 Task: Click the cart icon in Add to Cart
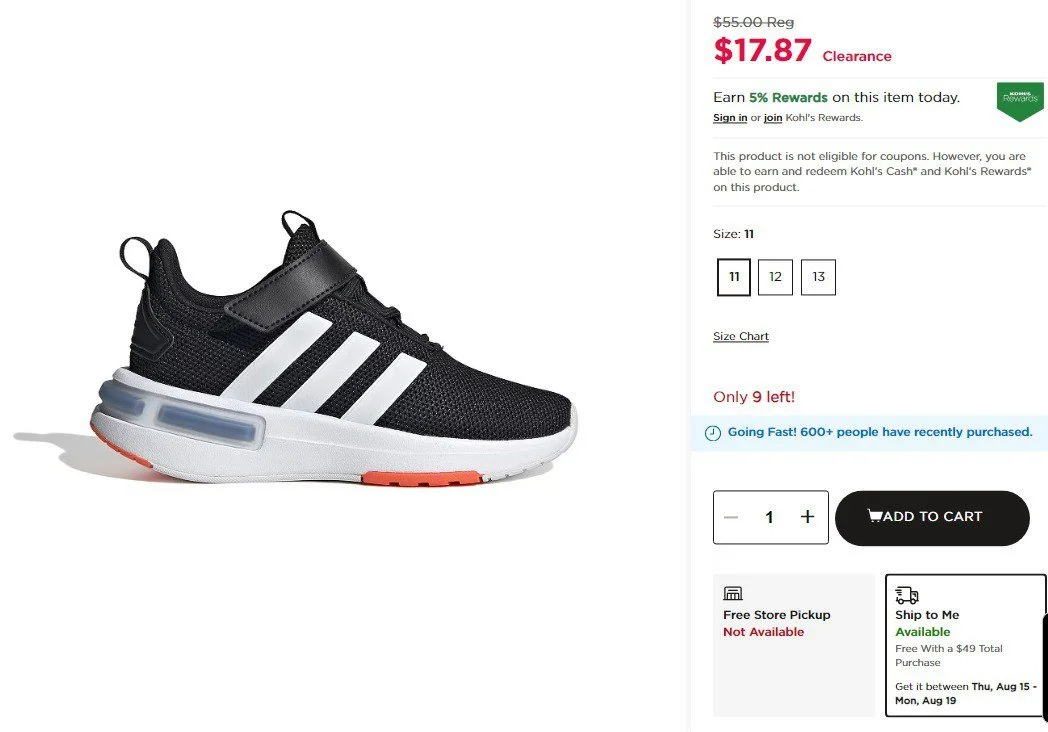pos(874,515)
